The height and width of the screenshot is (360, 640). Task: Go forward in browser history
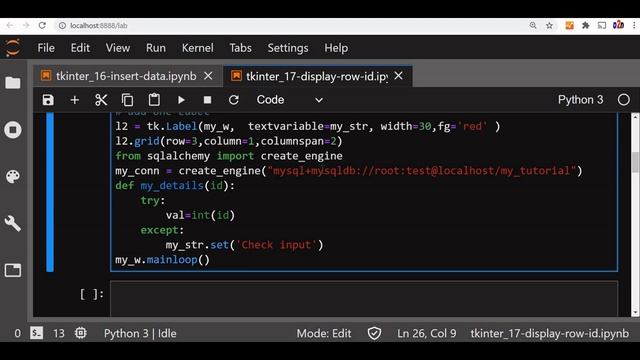pos(26,25)
